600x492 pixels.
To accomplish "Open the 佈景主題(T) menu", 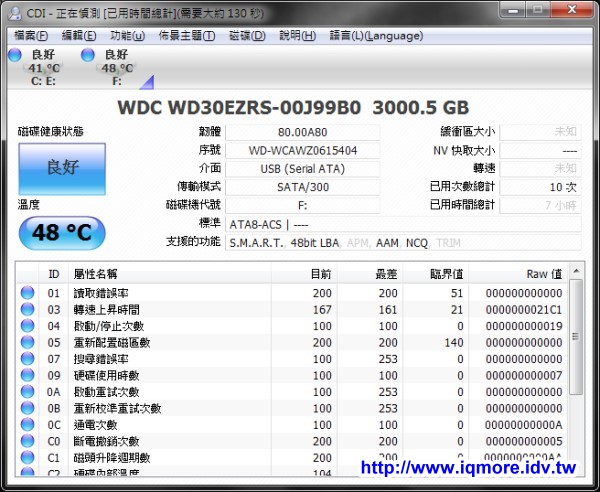I will click(x=187, y=36).
